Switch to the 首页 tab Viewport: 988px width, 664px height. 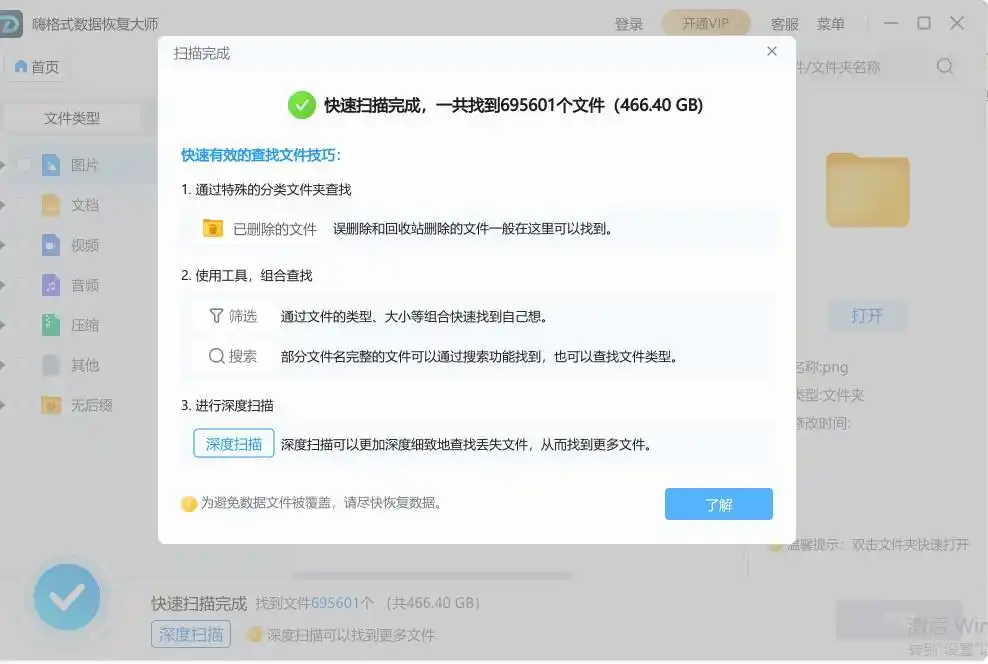point(36,66)
